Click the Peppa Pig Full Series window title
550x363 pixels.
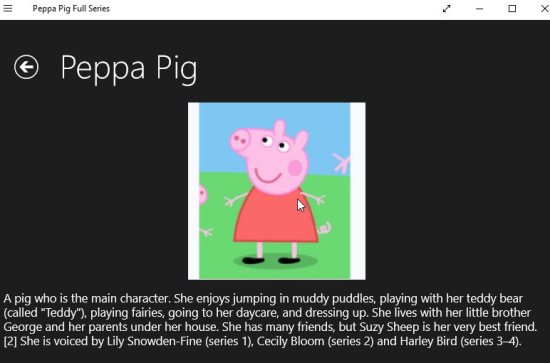coord(71,8)
